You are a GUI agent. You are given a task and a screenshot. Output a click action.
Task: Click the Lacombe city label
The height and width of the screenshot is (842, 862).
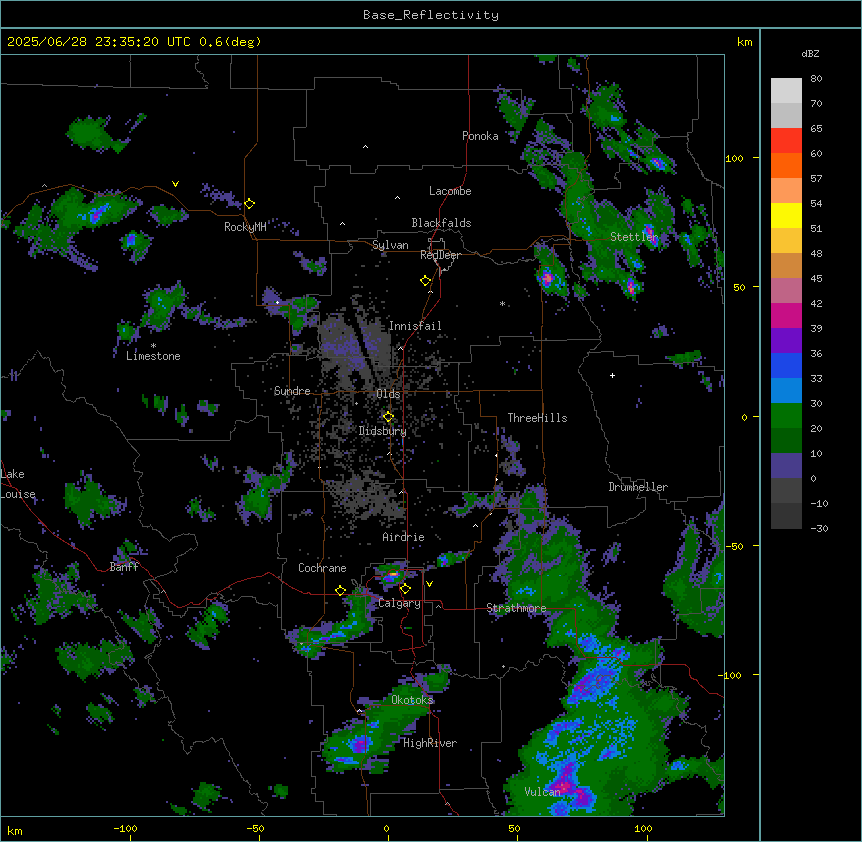[x=450, y=191]
